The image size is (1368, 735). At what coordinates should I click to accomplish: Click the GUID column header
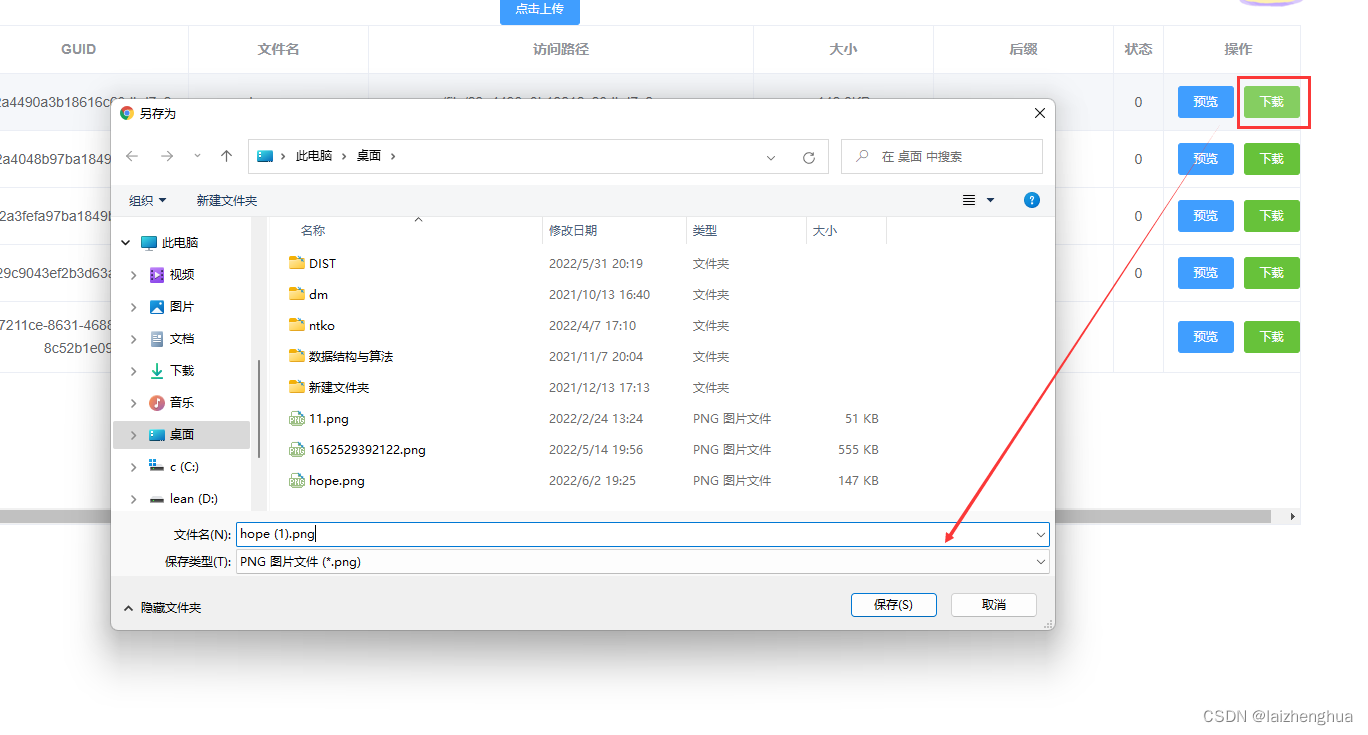tap(79, 49)
